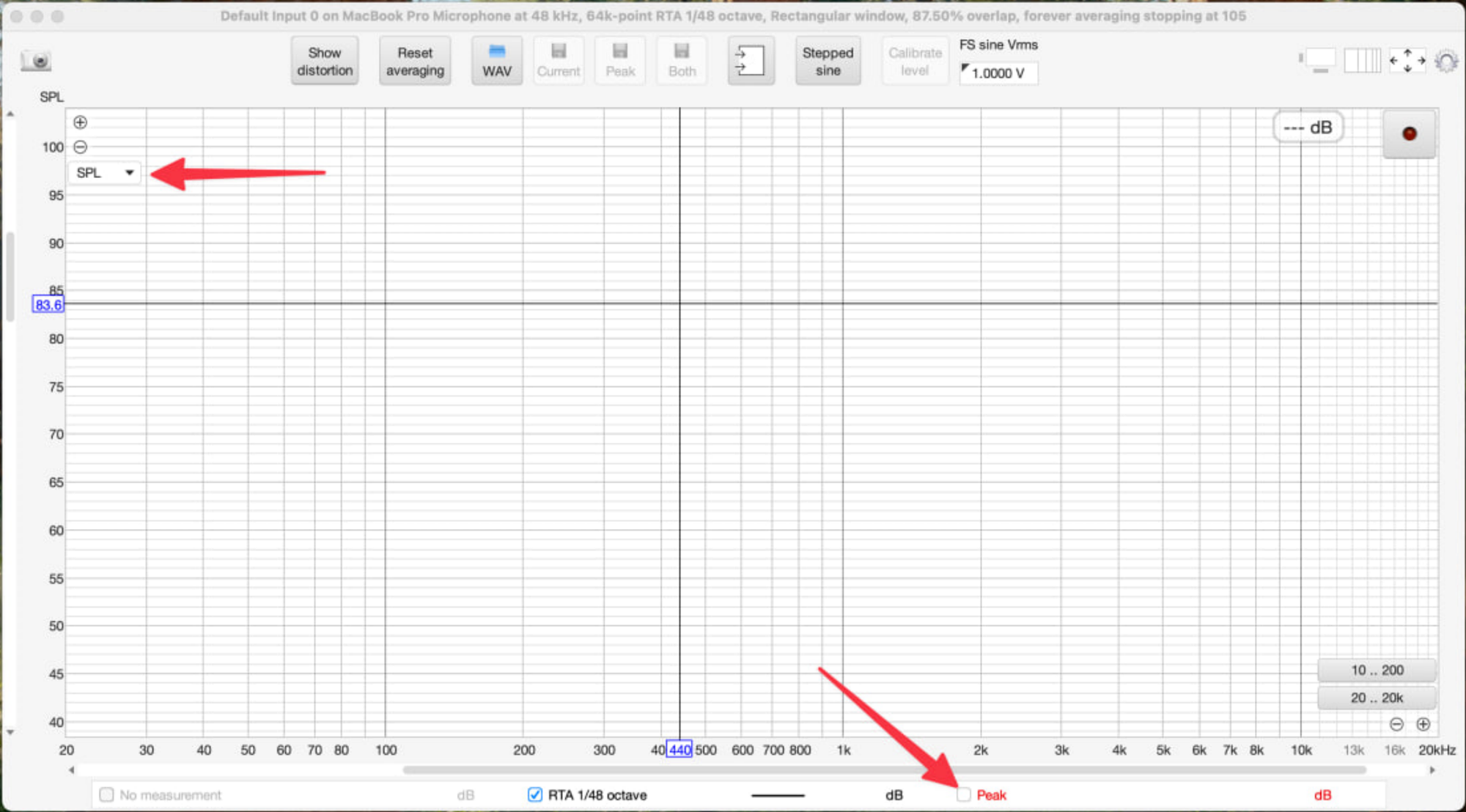Click the frequency axis log/linear icon
Viewport: 1466px width, 812px height.
pyautogui.click(x=1362, y=61)
